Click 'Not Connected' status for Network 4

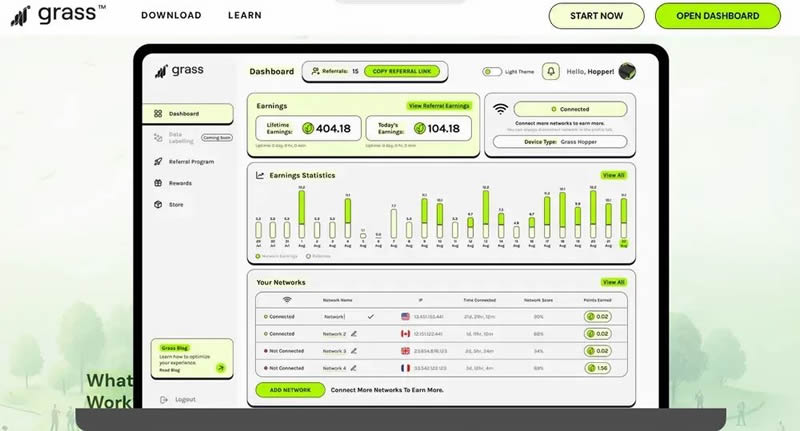click(286, 368)
